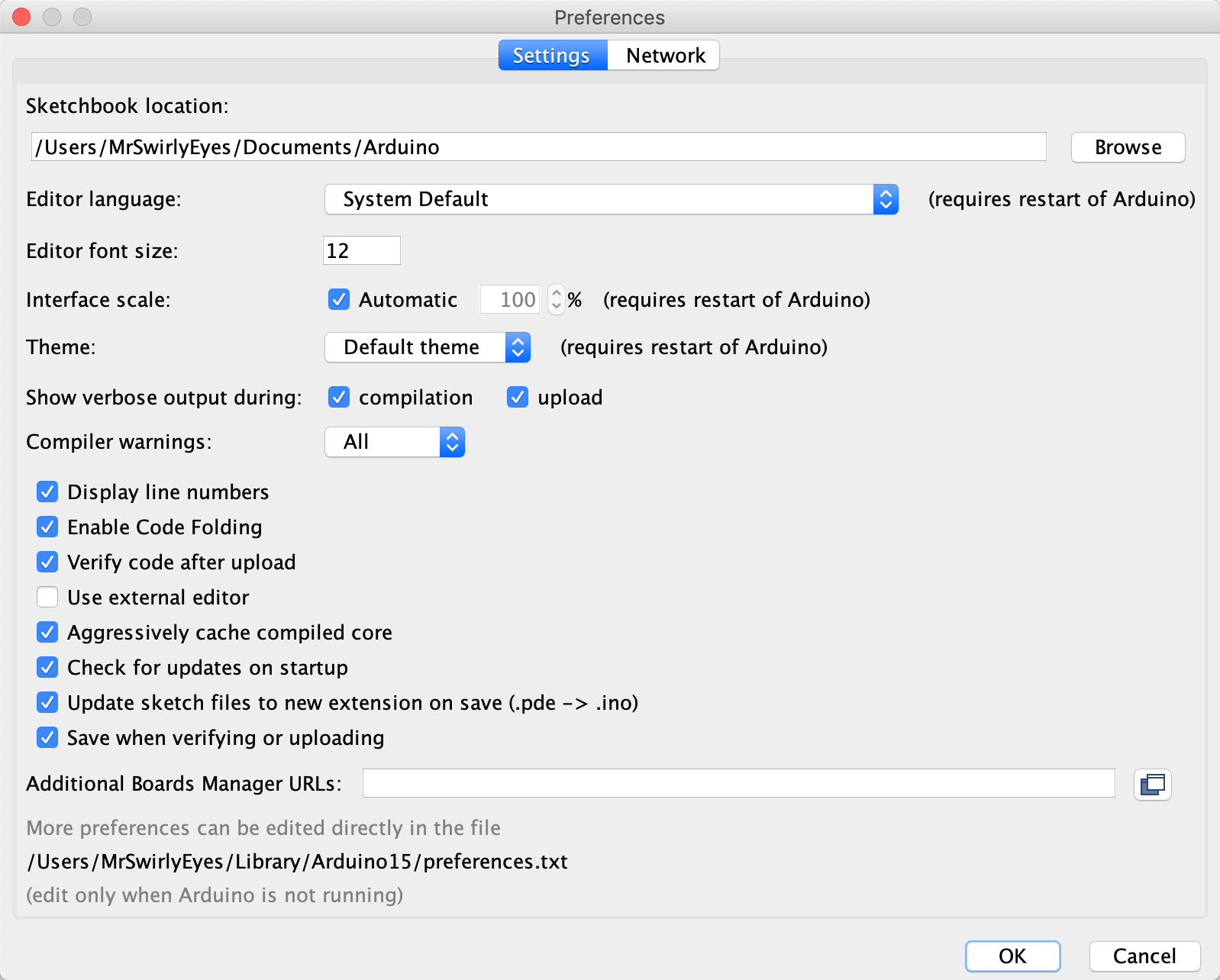This screenshot has height=980, width=1220.
Task: Confirm preferences with the OK button
Action: click(1012, 956)
